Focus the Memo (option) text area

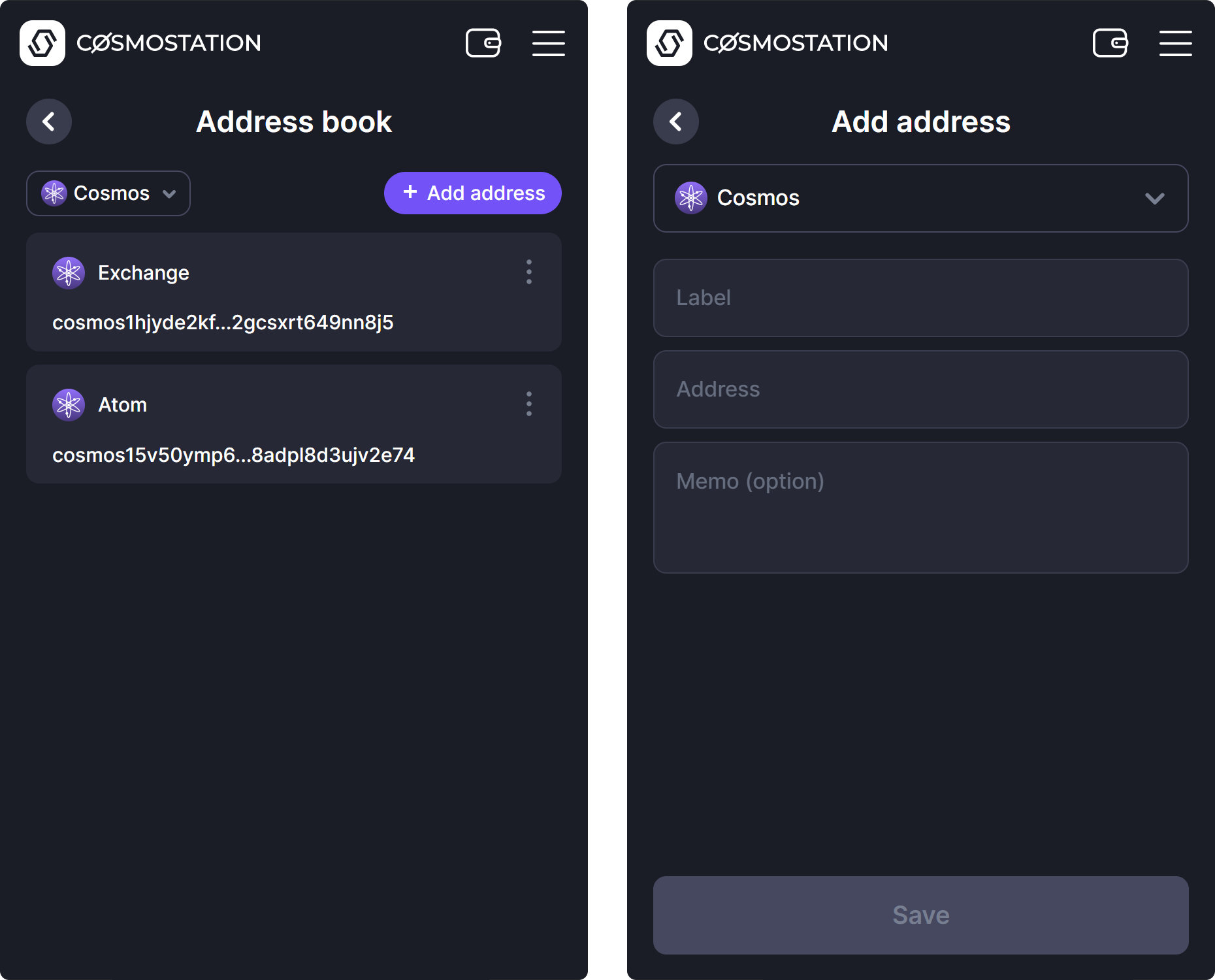921,508
